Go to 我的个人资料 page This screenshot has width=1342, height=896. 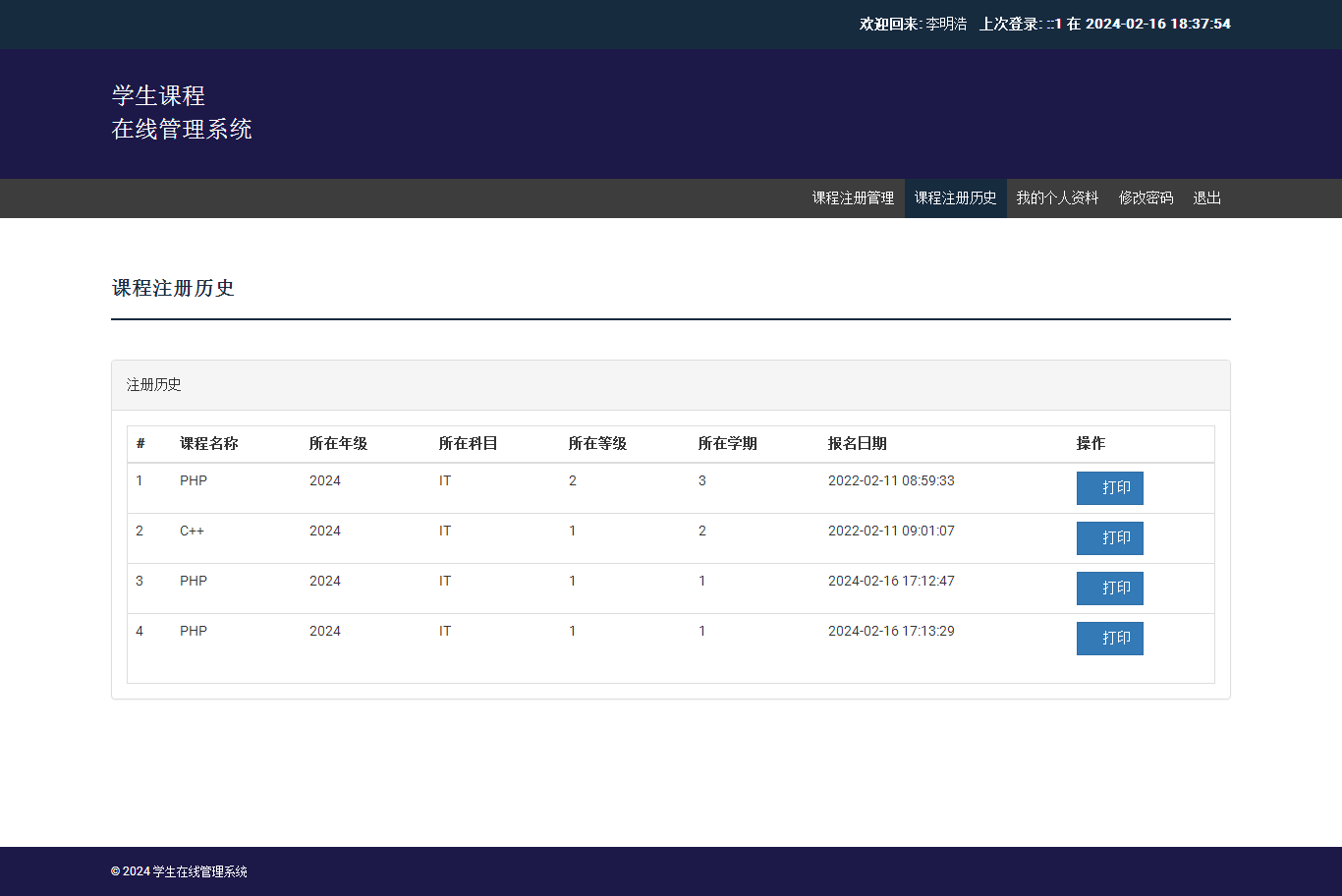(1057, 198)
